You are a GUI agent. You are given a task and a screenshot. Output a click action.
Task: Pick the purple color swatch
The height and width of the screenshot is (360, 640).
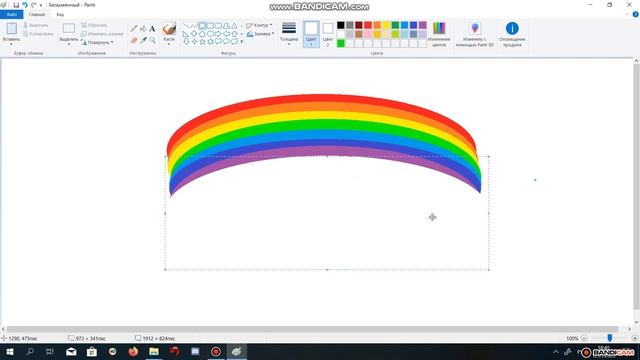tap(422, 25)
